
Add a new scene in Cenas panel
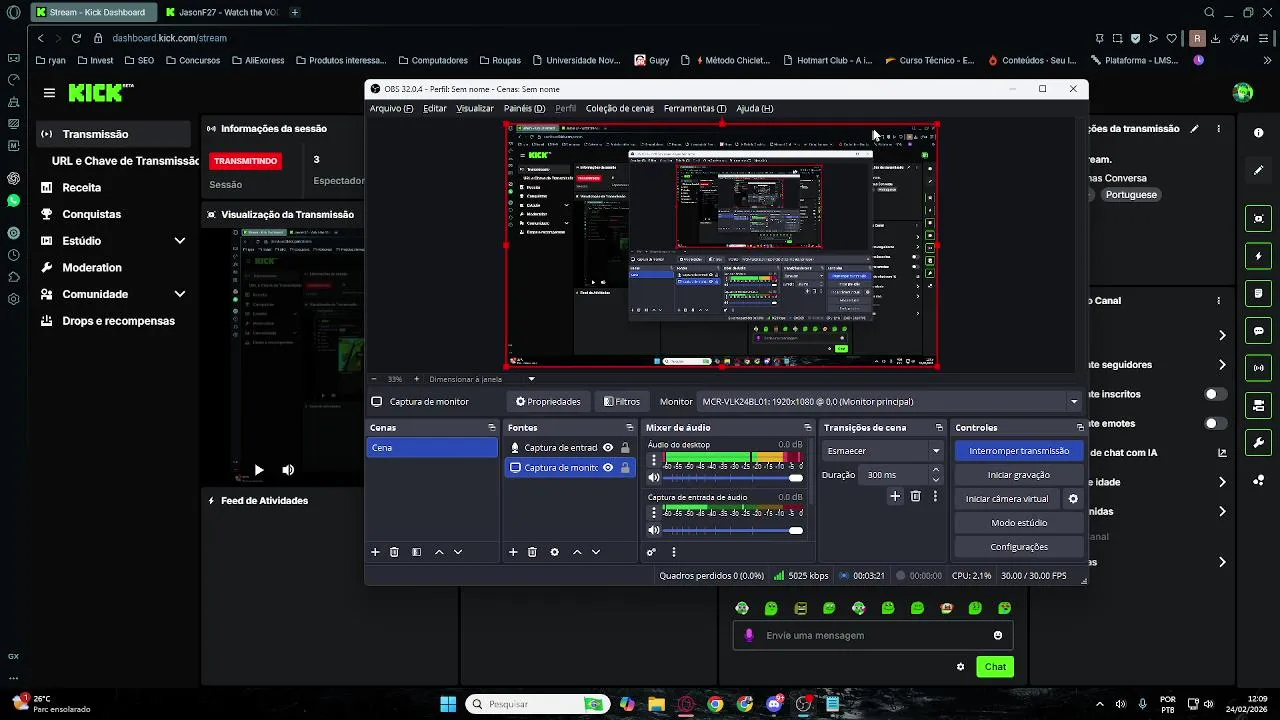375,552
